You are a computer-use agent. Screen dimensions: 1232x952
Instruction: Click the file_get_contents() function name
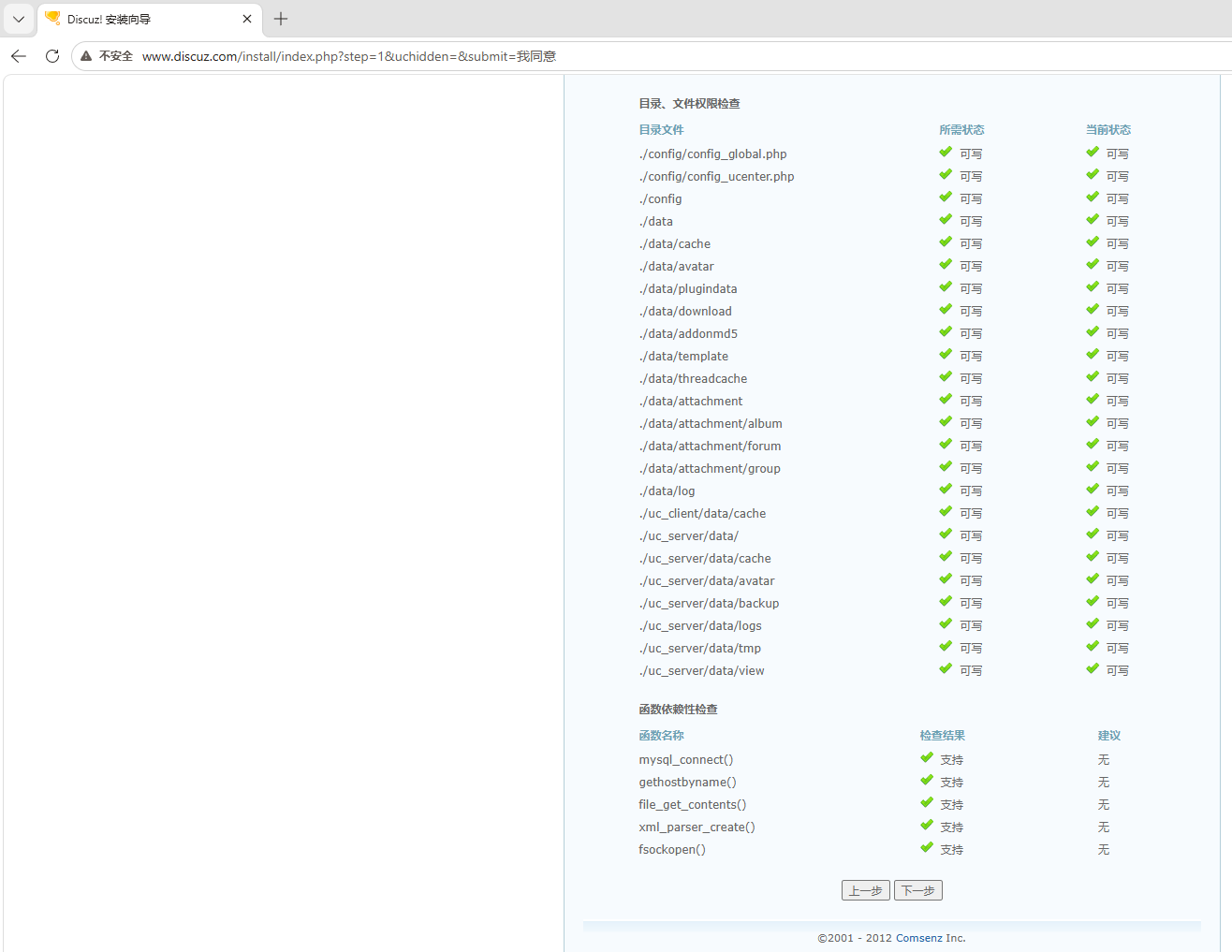click(x=693, y=805)
